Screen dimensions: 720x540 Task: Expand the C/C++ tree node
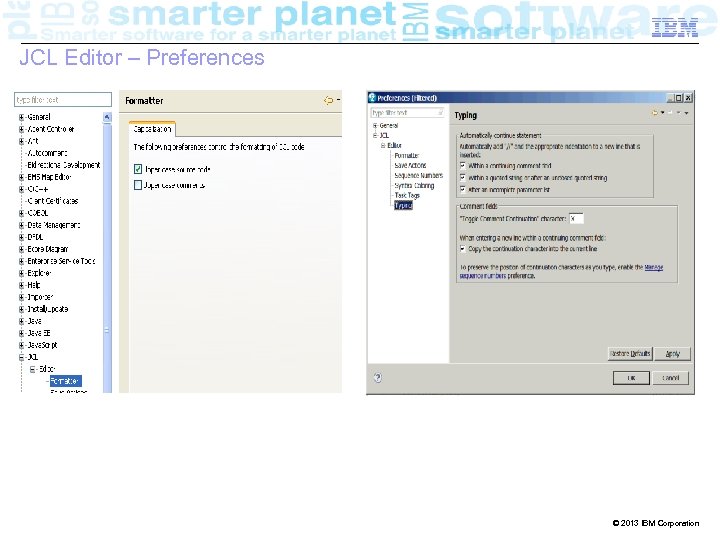pos(21,189)
